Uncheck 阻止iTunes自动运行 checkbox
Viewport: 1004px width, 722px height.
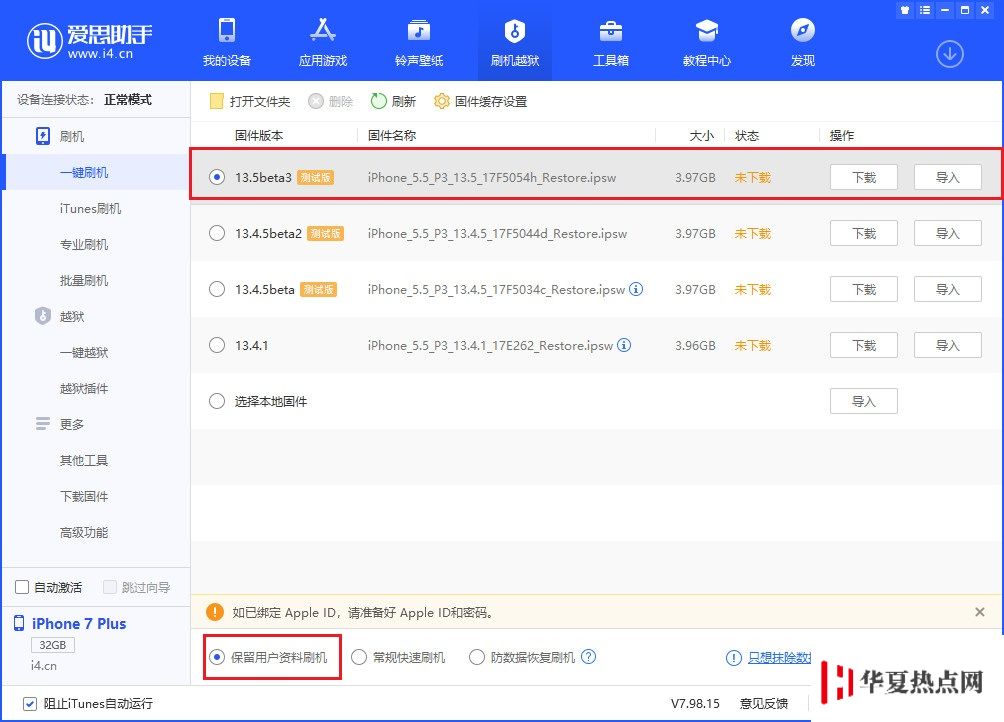click(29, 703)
